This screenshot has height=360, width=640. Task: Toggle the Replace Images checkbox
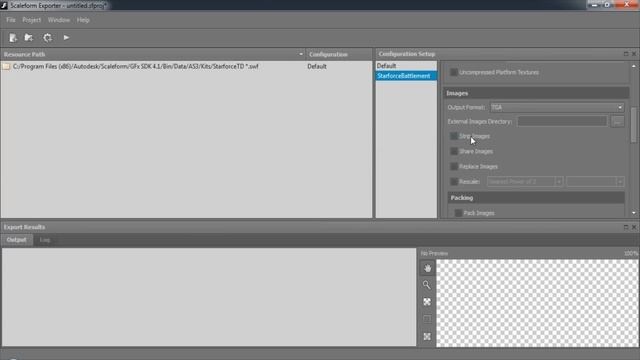(x=453, y=167)
